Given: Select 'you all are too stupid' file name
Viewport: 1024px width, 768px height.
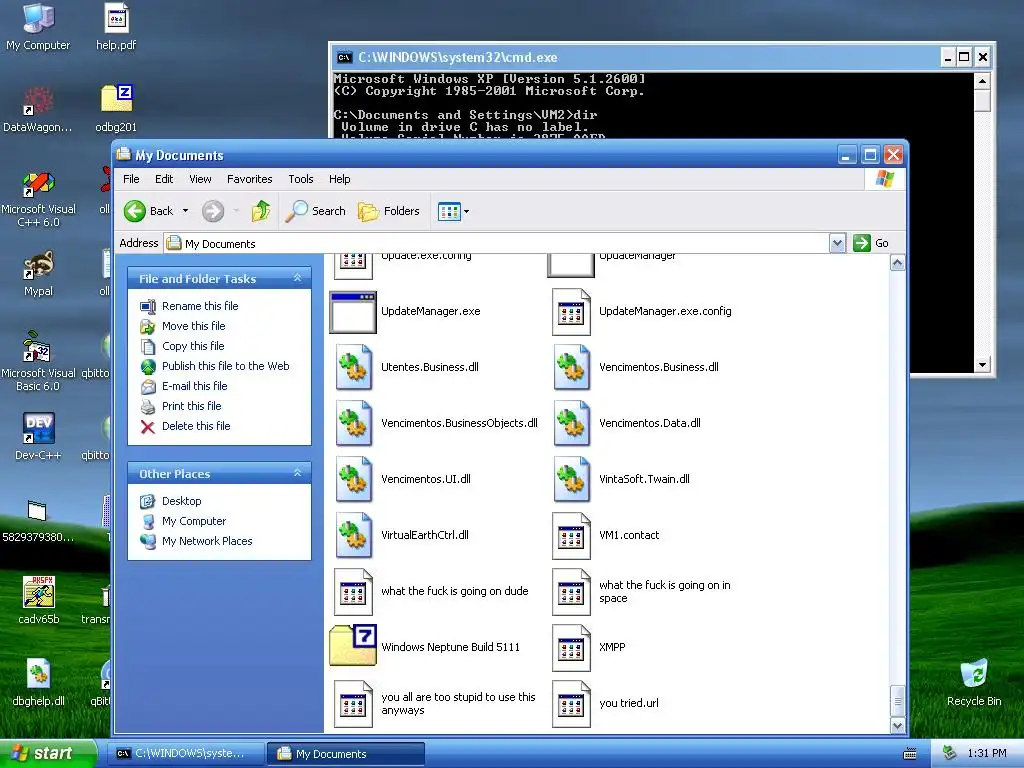Looking at the screenshot, I should click(458, 703).
